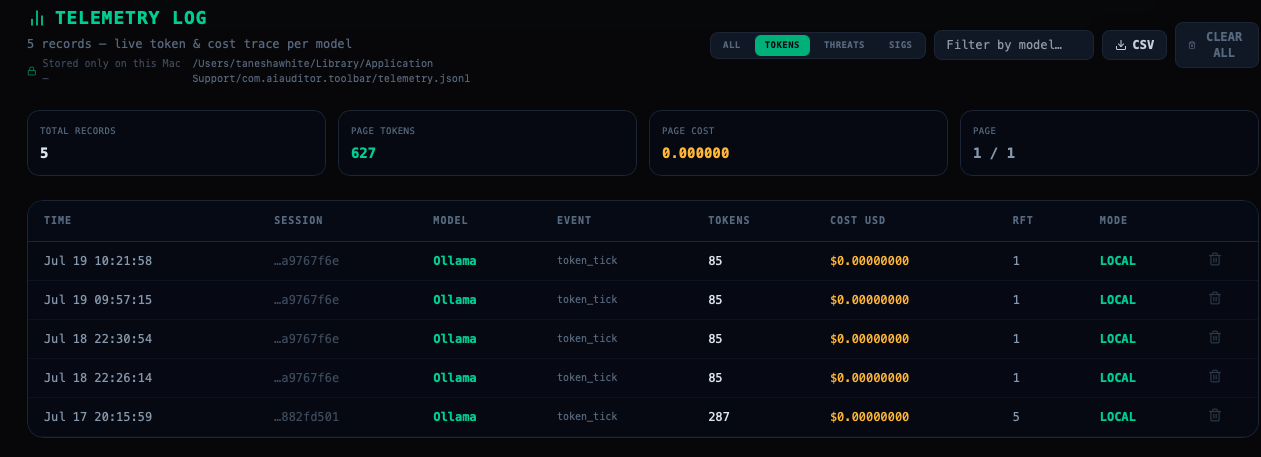This screenshot has height=457, width=1261.
Task: Open the THREATS filter tab
Action: coord(844,45)
